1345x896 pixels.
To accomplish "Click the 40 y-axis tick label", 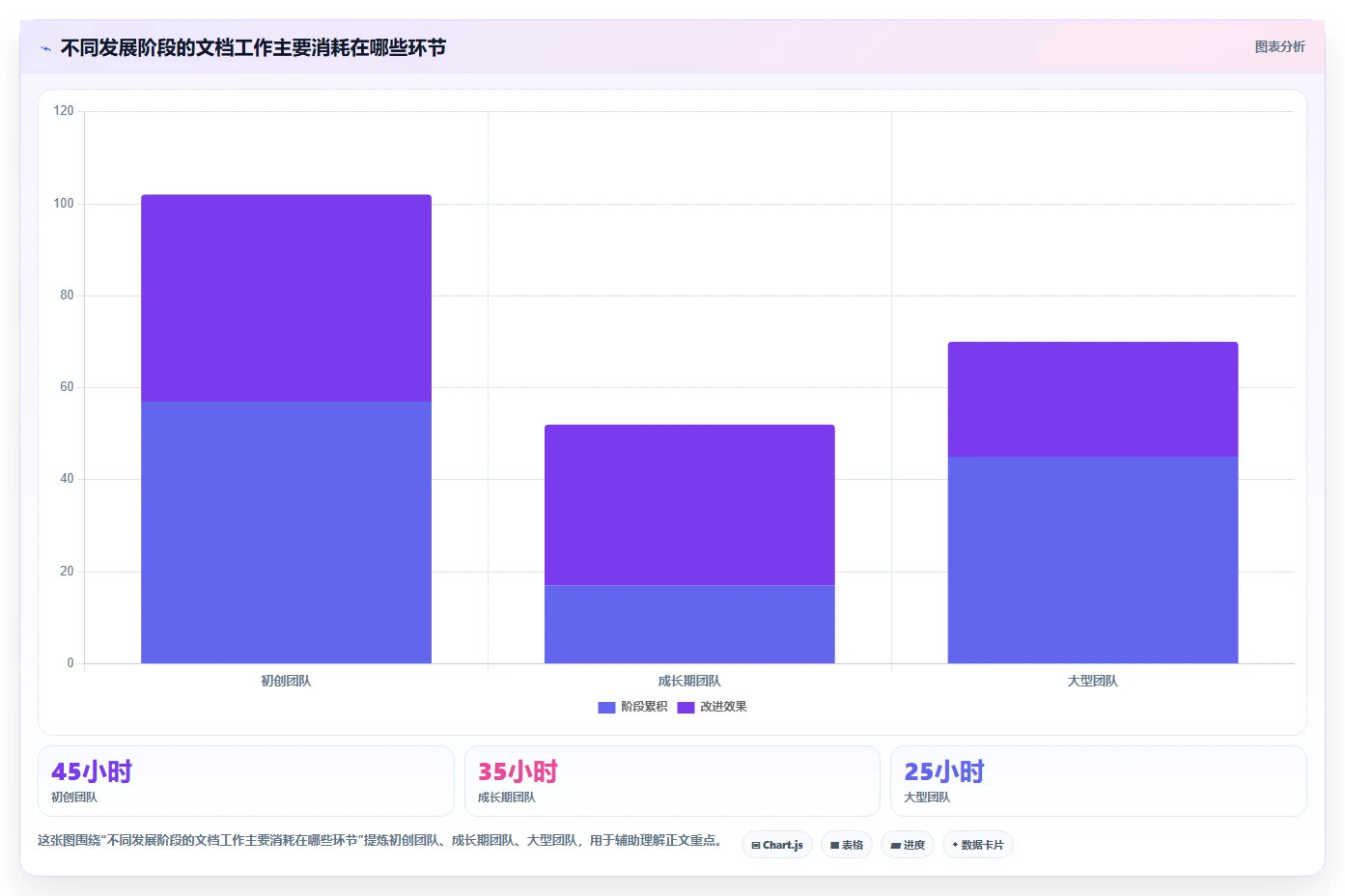I will [x=67, y=478].
